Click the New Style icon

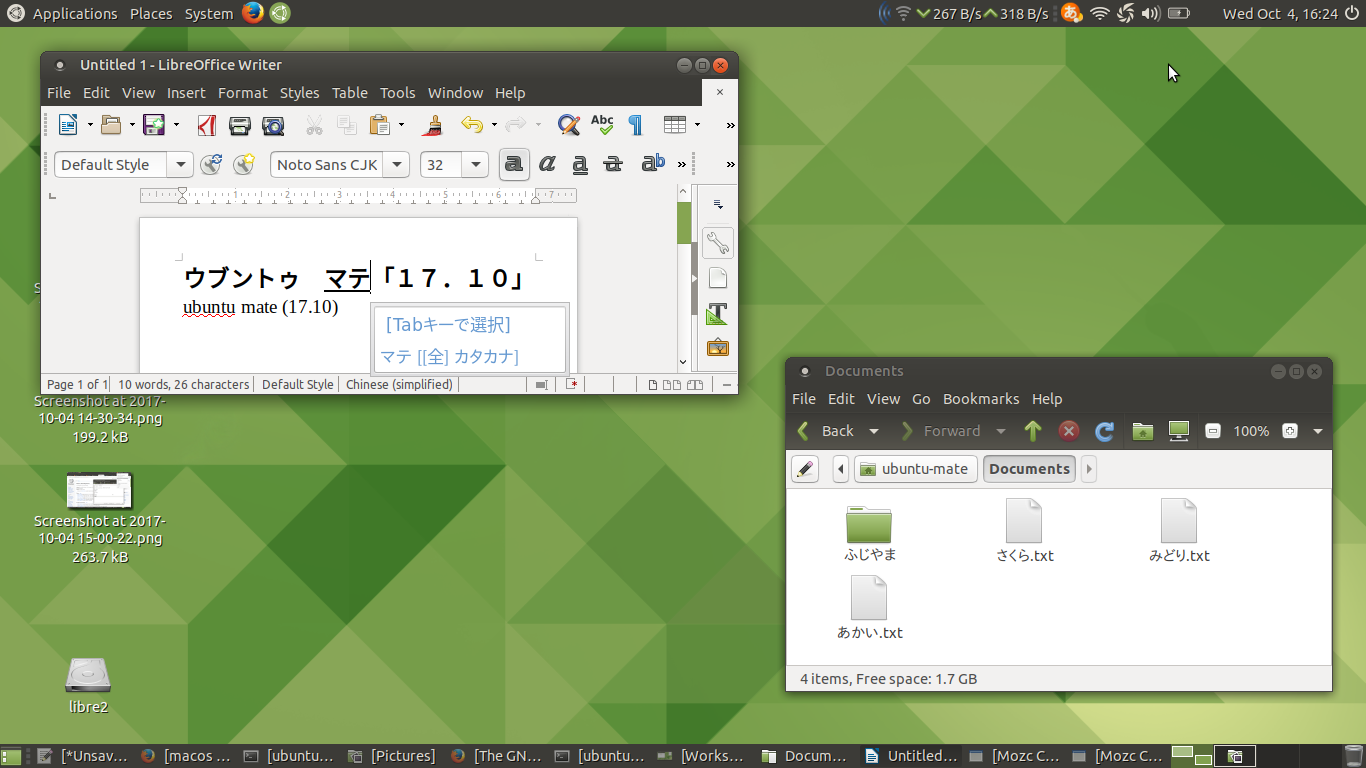244,165
